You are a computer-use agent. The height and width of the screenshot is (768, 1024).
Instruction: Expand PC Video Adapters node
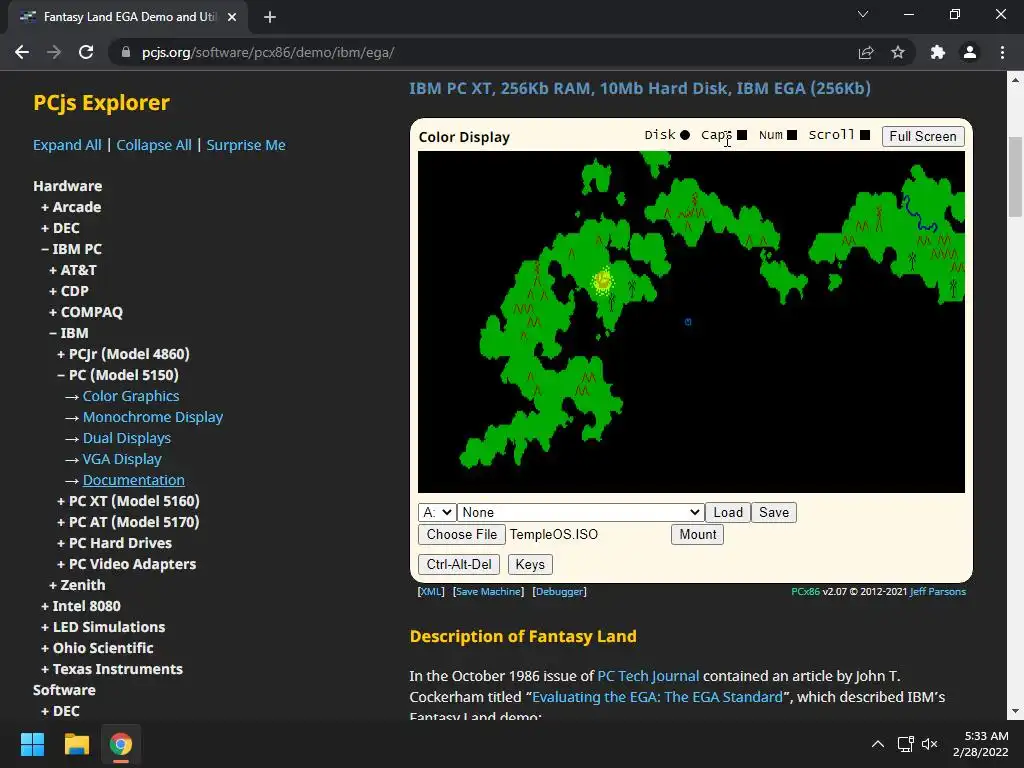tap(126, 564)
